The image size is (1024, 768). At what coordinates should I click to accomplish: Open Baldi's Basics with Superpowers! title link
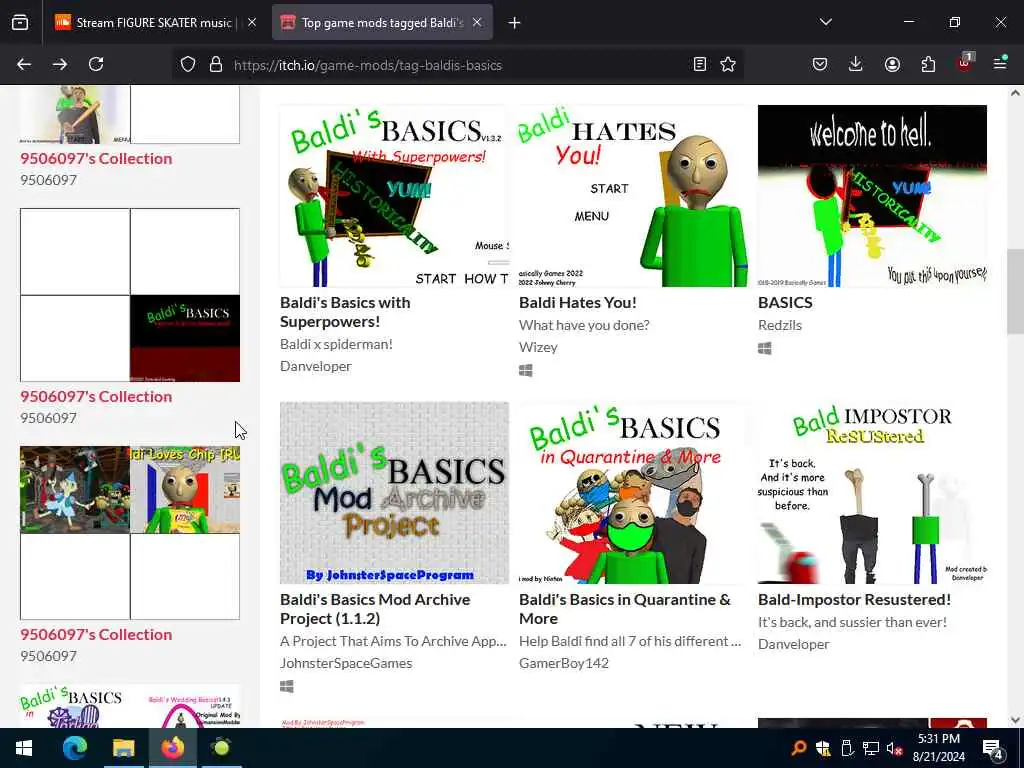click(345, 312)
